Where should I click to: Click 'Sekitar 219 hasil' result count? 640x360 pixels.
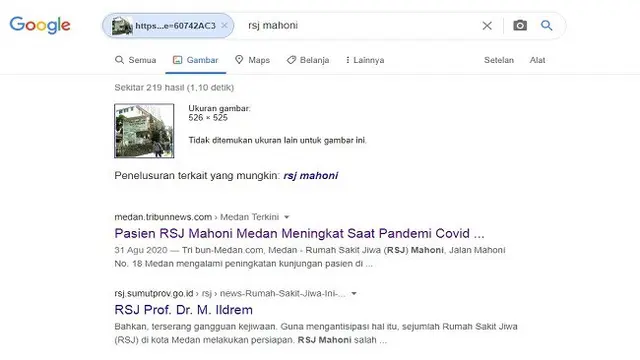[174, 87]
